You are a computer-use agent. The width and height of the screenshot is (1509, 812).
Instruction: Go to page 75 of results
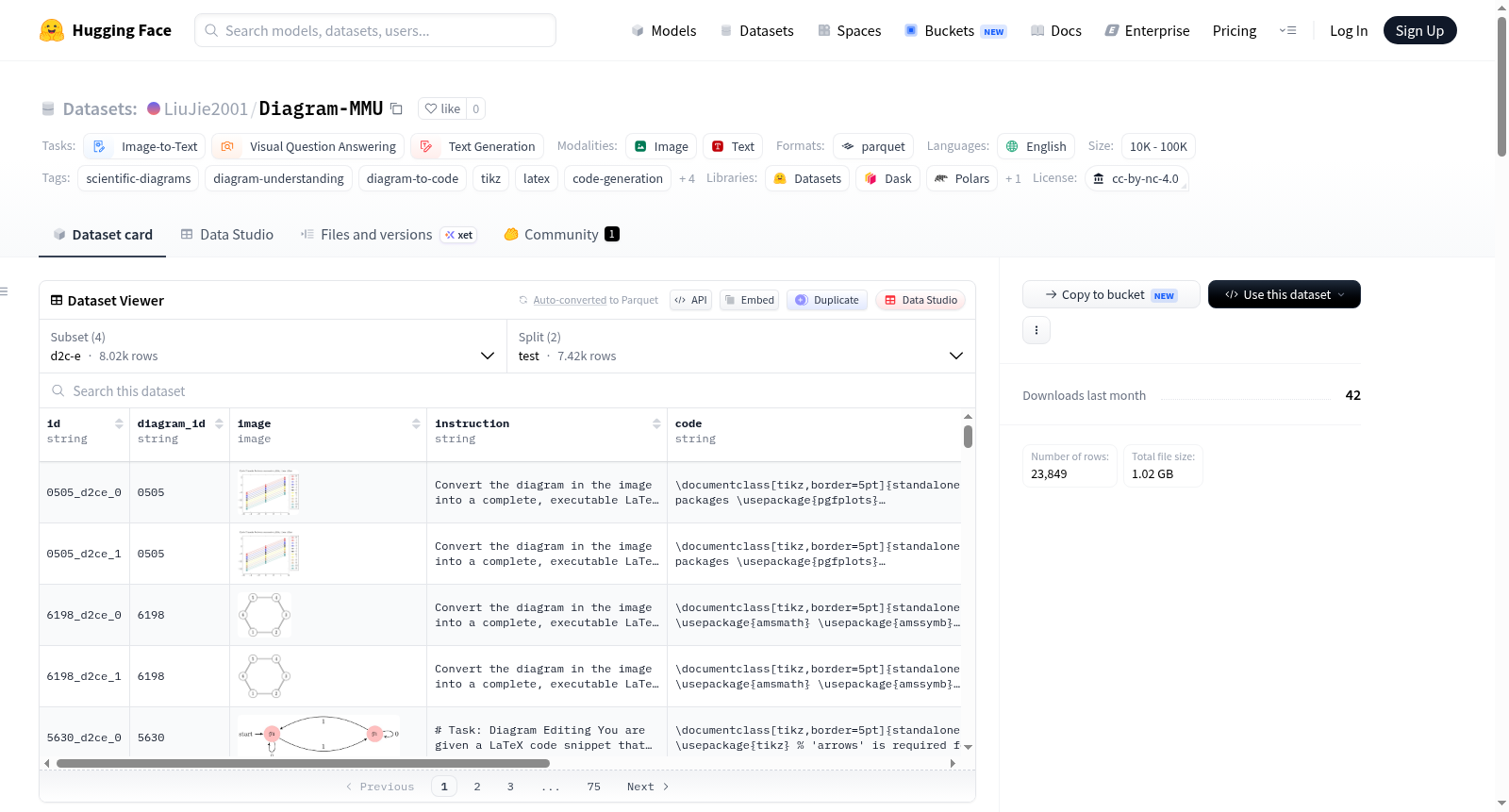click(x=593, y=787)
